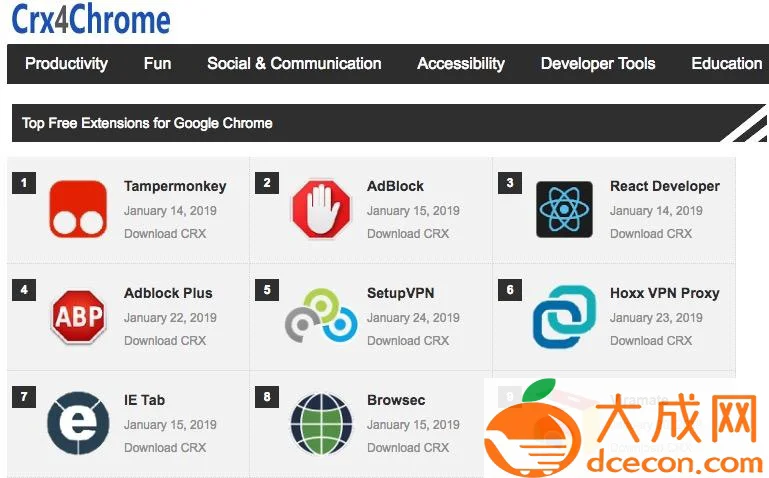
Task: Click the Adblock Plus ABP icon
Action: (x=78, y=316)
